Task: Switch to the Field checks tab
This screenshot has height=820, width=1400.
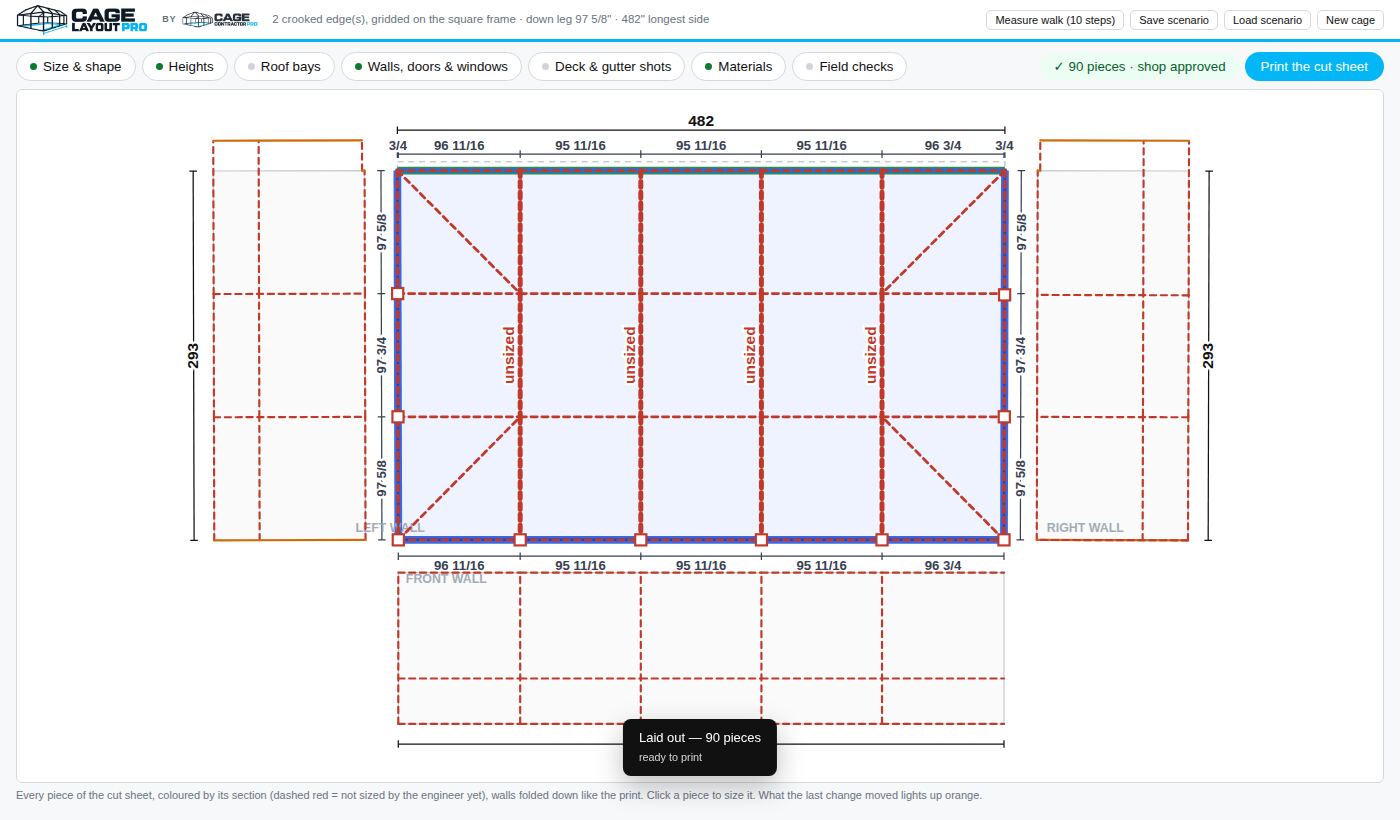Action: pyautogui.click(x=850, y=66)
